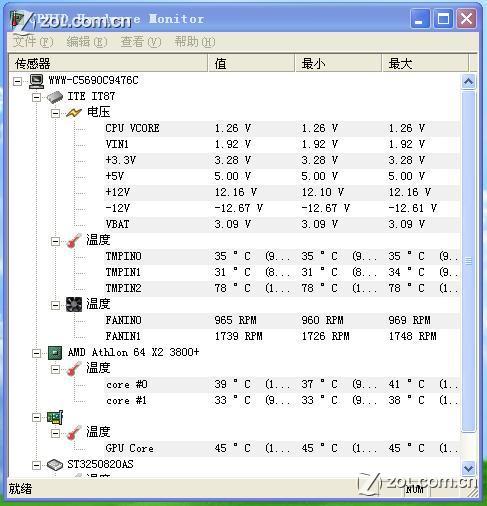487x506 pixels.
Task: Click the 最大 column header
Action: click(x=425, y=63)
